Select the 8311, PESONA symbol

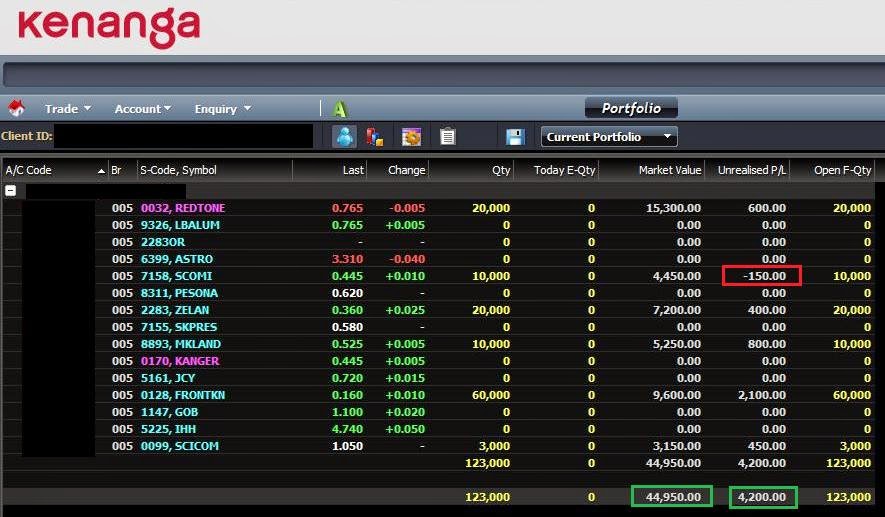[x=179, y=293]
